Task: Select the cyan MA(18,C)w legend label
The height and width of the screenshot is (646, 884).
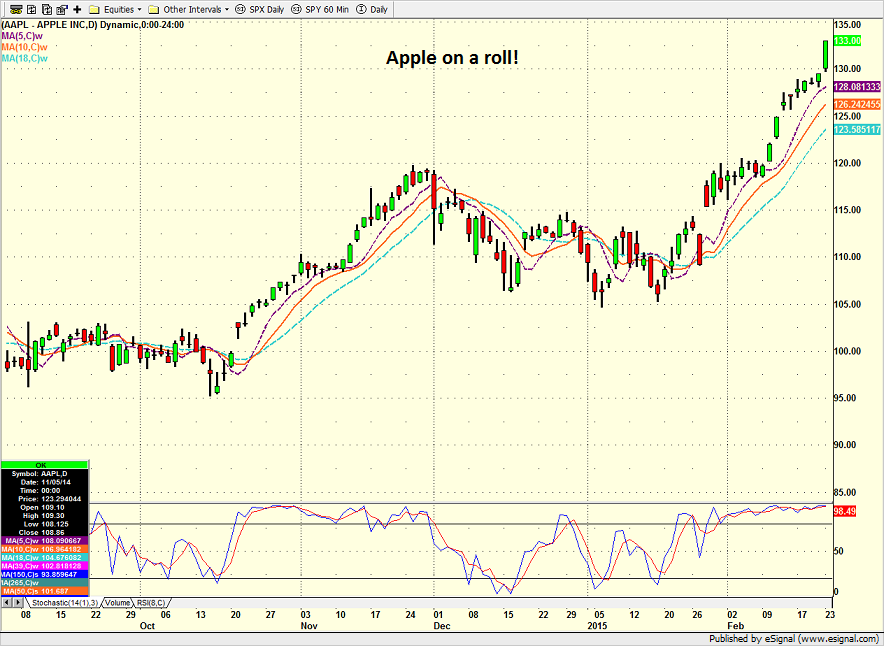Action: [24, 59]
